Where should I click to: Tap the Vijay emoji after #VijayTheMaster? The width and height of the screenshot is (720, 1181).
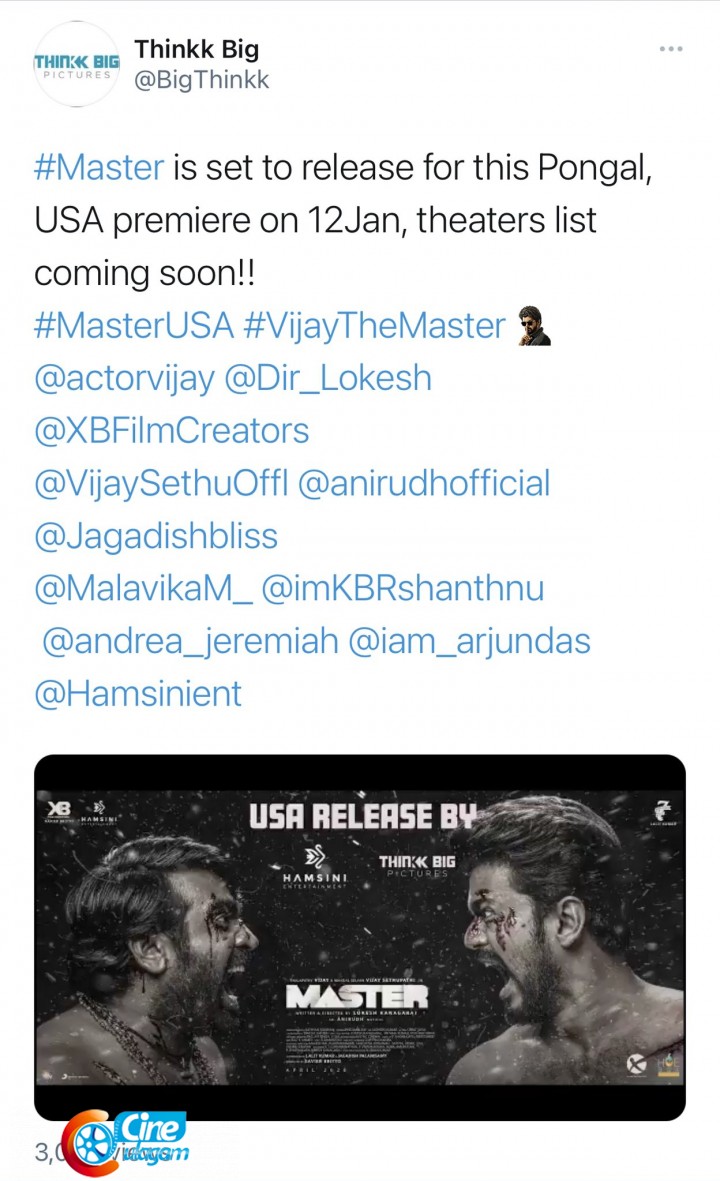tap(534, 326)
